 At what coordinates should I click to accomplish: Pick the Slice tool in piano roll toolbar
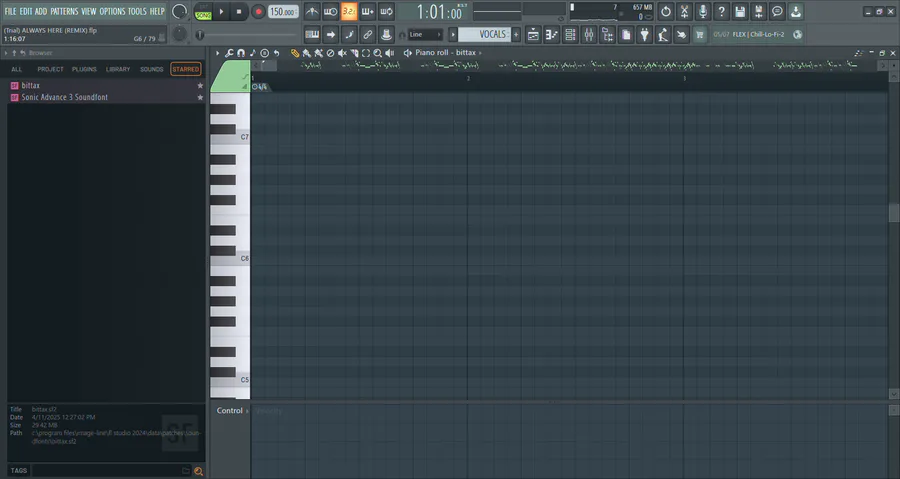[x=354, y=53]
